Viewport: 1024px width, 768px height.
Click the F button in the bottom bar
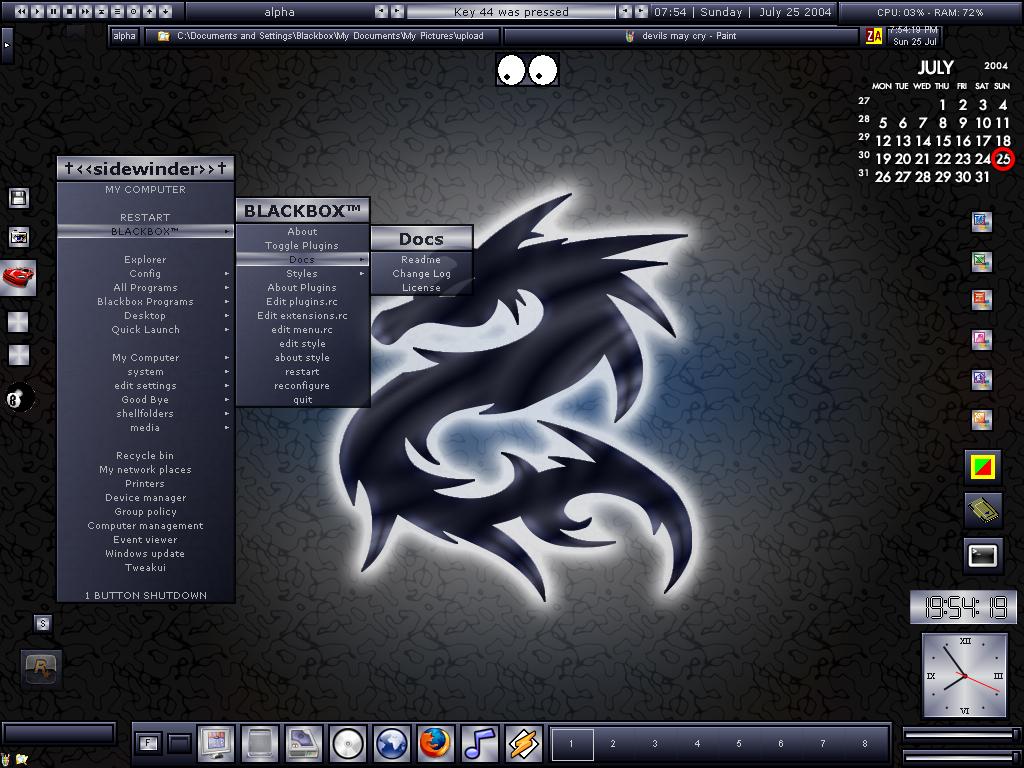[148, 743]
